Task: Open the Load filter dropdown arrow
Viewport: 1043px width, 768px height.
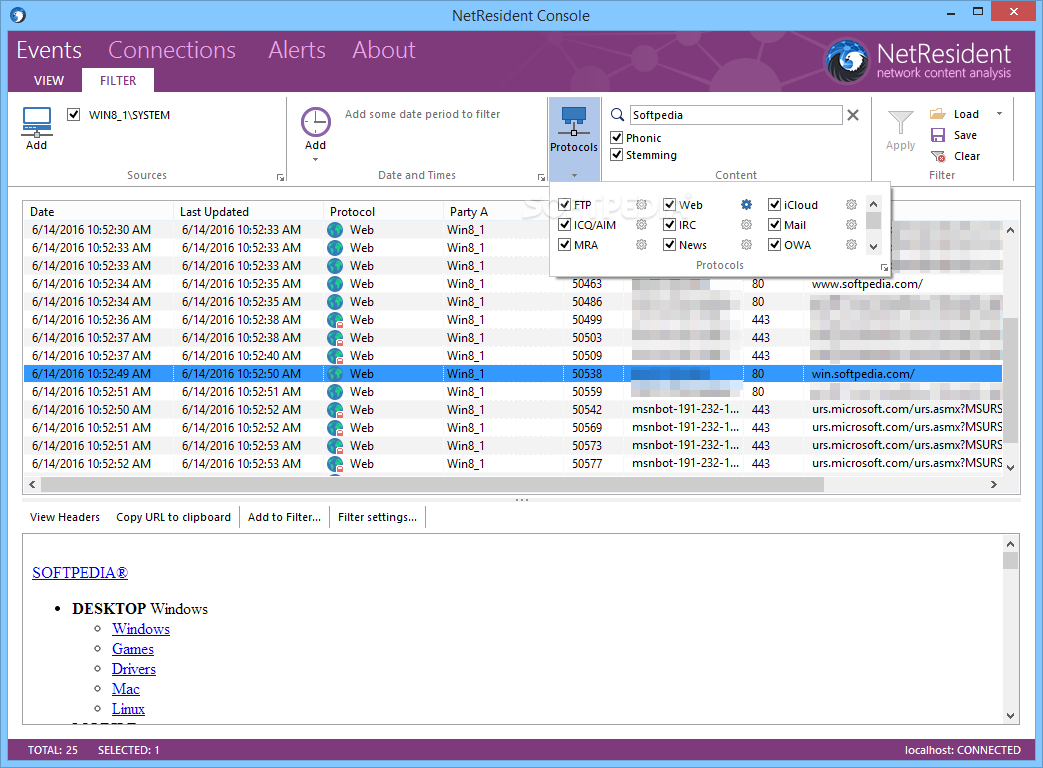Action: tap(999, 114)
